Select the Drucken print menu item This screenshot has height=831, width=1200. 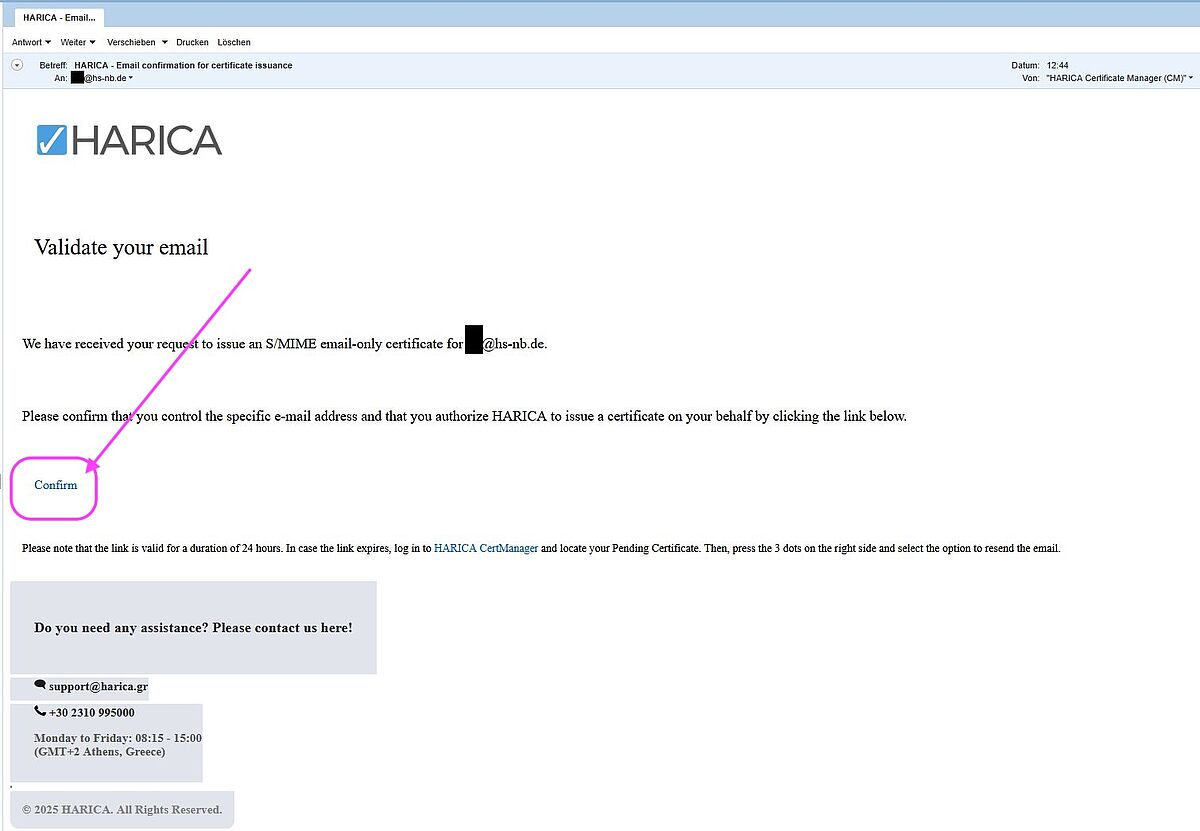click(192, 42)
